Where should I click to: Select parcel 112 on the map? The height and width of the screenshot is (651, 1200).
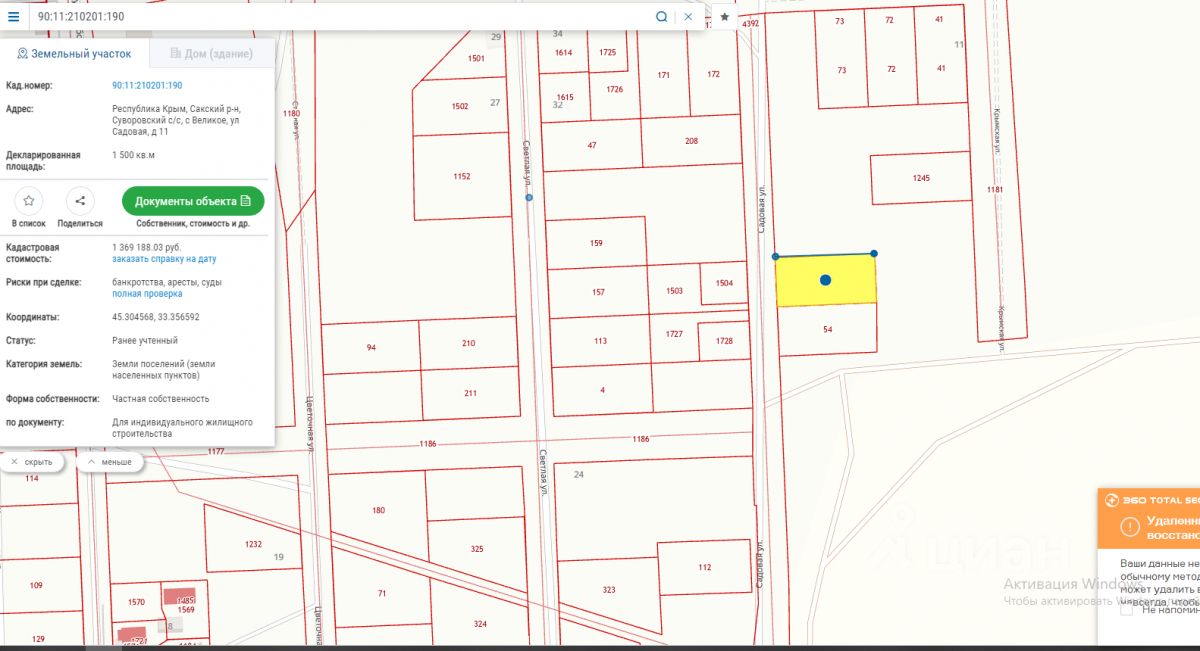tap(705, 568)
